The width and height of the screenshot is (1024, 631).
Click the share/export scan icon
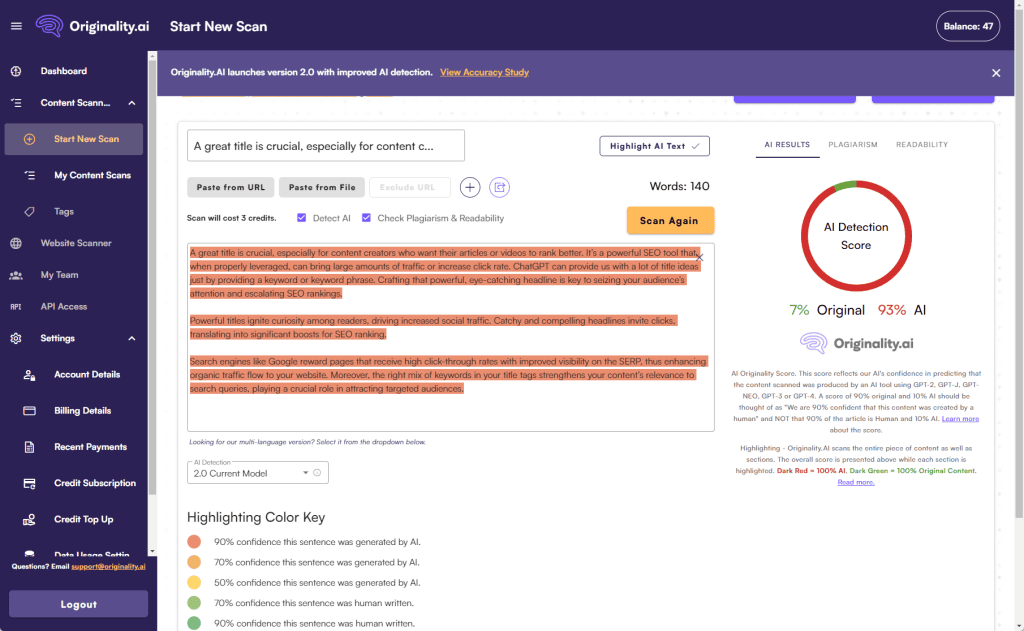click(x=500, y=187)
